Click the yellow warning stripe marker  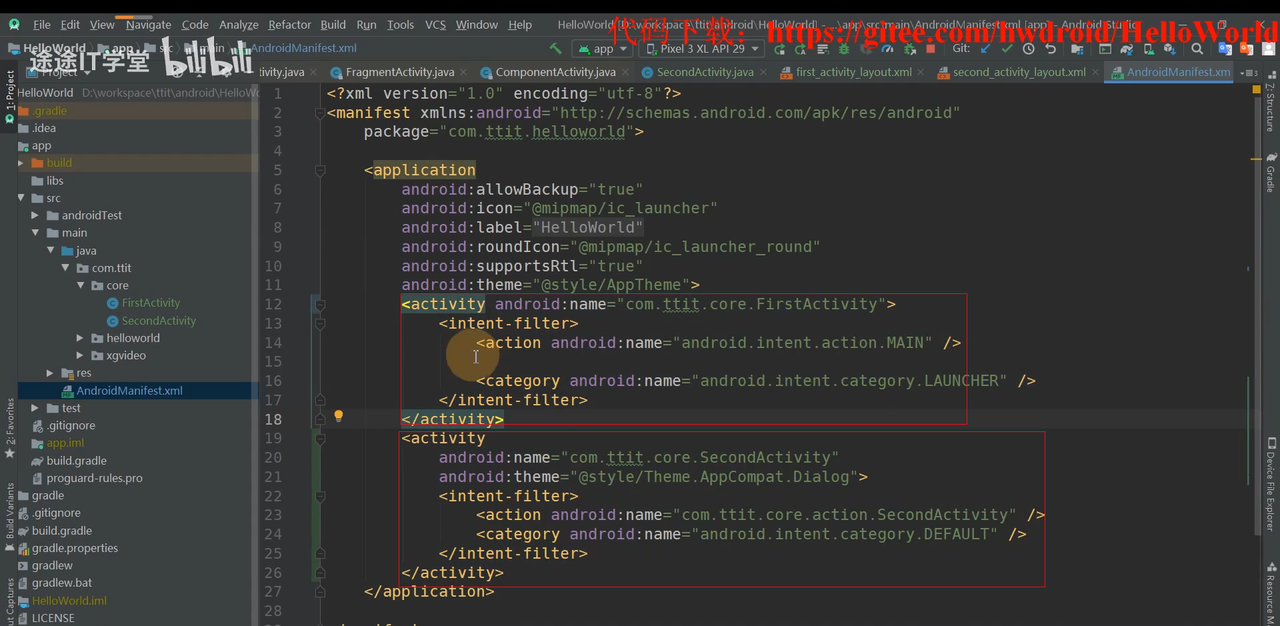pyautogui.click(x=1256, y=157)
